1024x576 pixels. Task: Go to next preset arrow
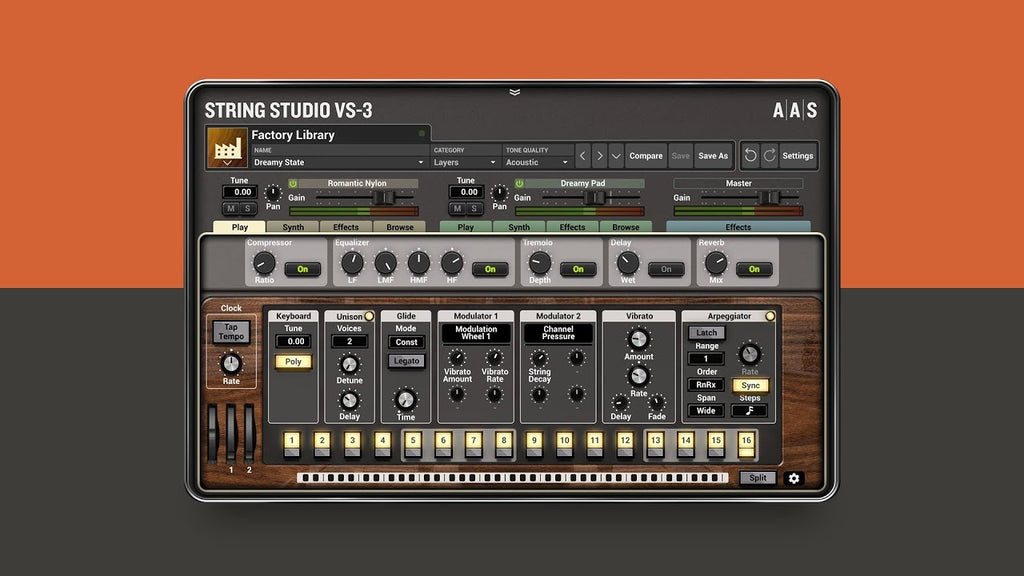pos(600,156)
